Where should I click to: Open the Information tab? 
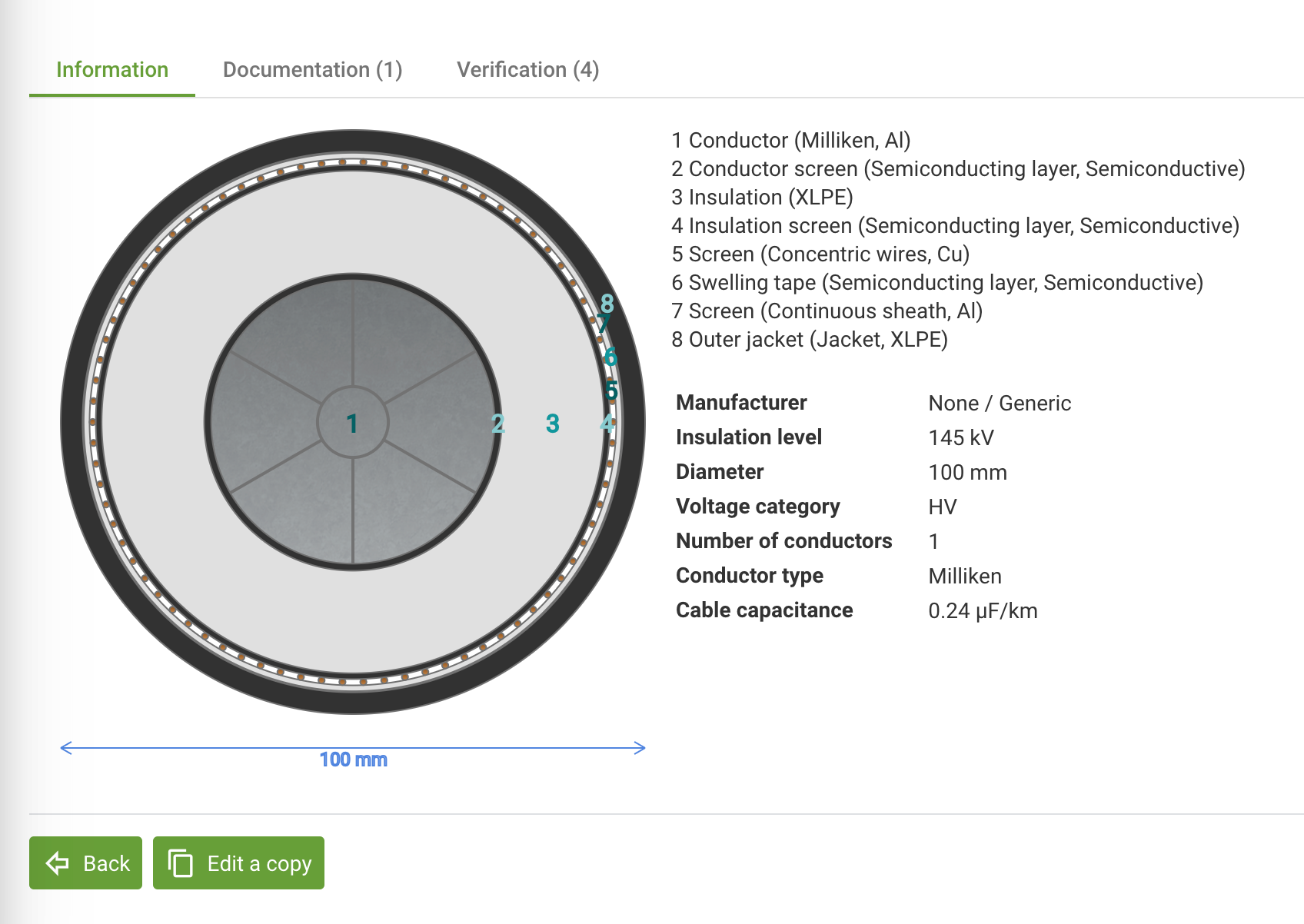(x=112, y=70)
